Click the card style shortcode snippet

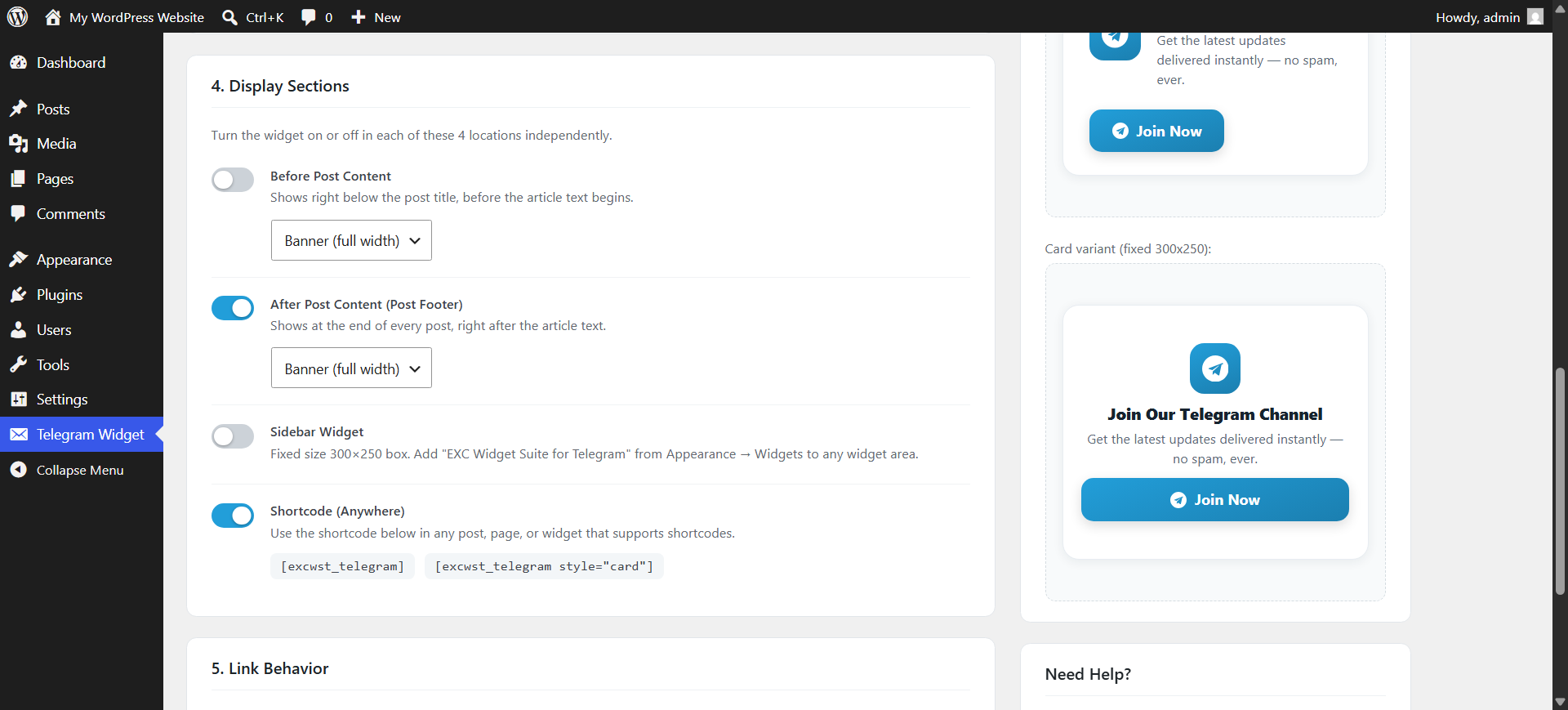pyautogui.click(x=544, y=566)
